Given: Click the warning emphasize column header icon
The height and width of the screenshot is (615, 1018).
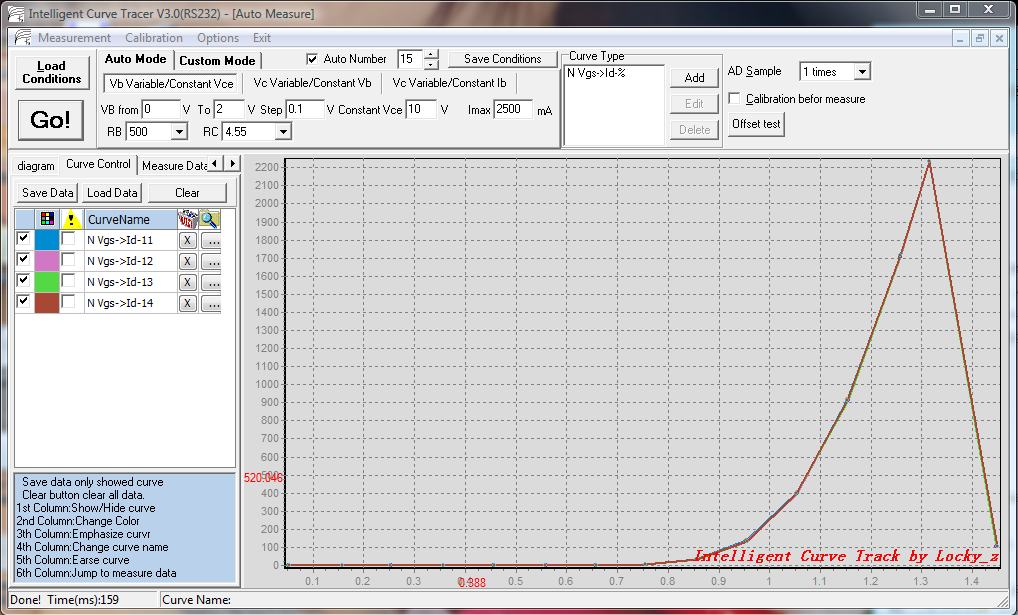Looking at the screenshot, I should (71, 220).
